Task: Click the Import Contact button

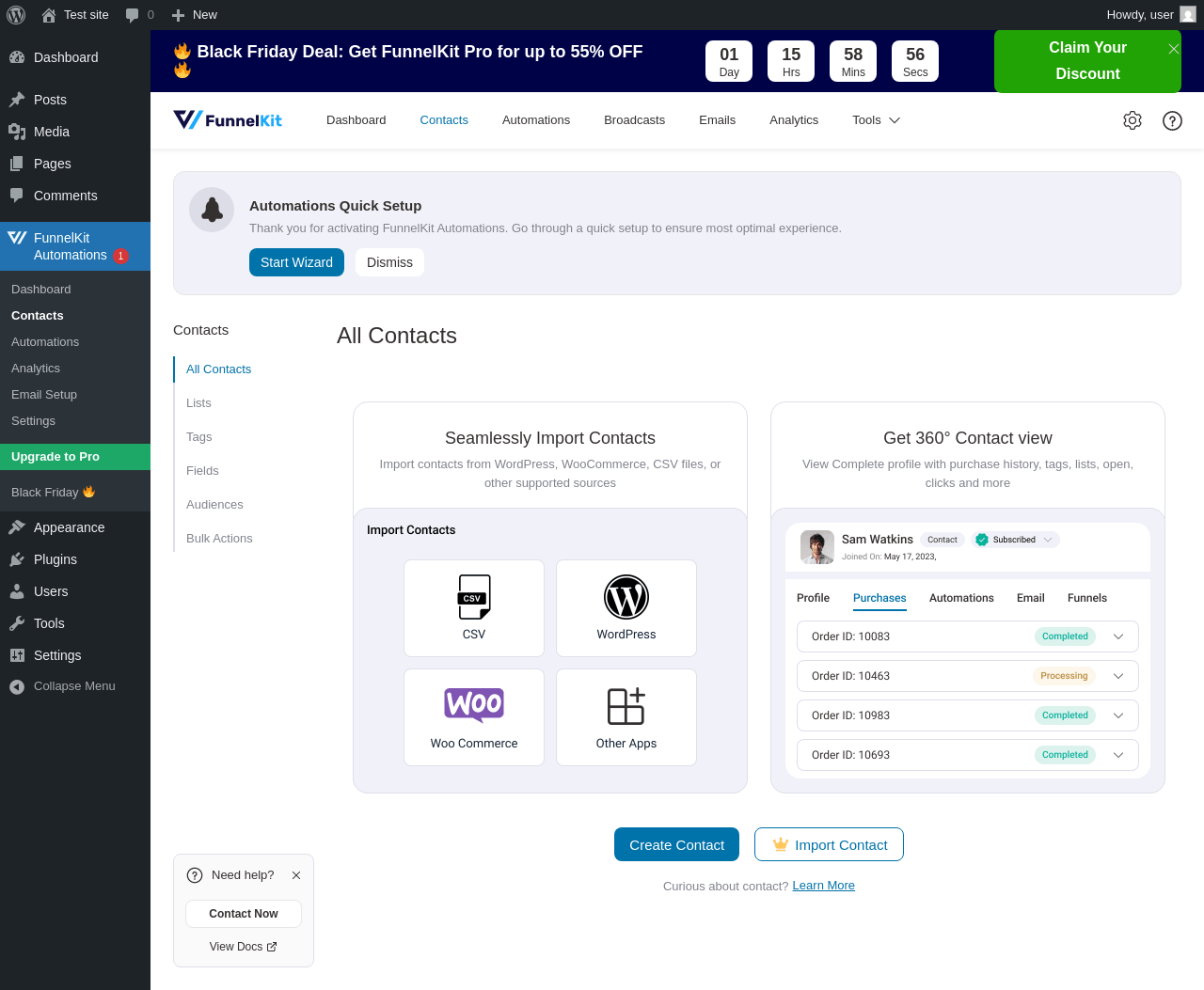Action: 829,844
